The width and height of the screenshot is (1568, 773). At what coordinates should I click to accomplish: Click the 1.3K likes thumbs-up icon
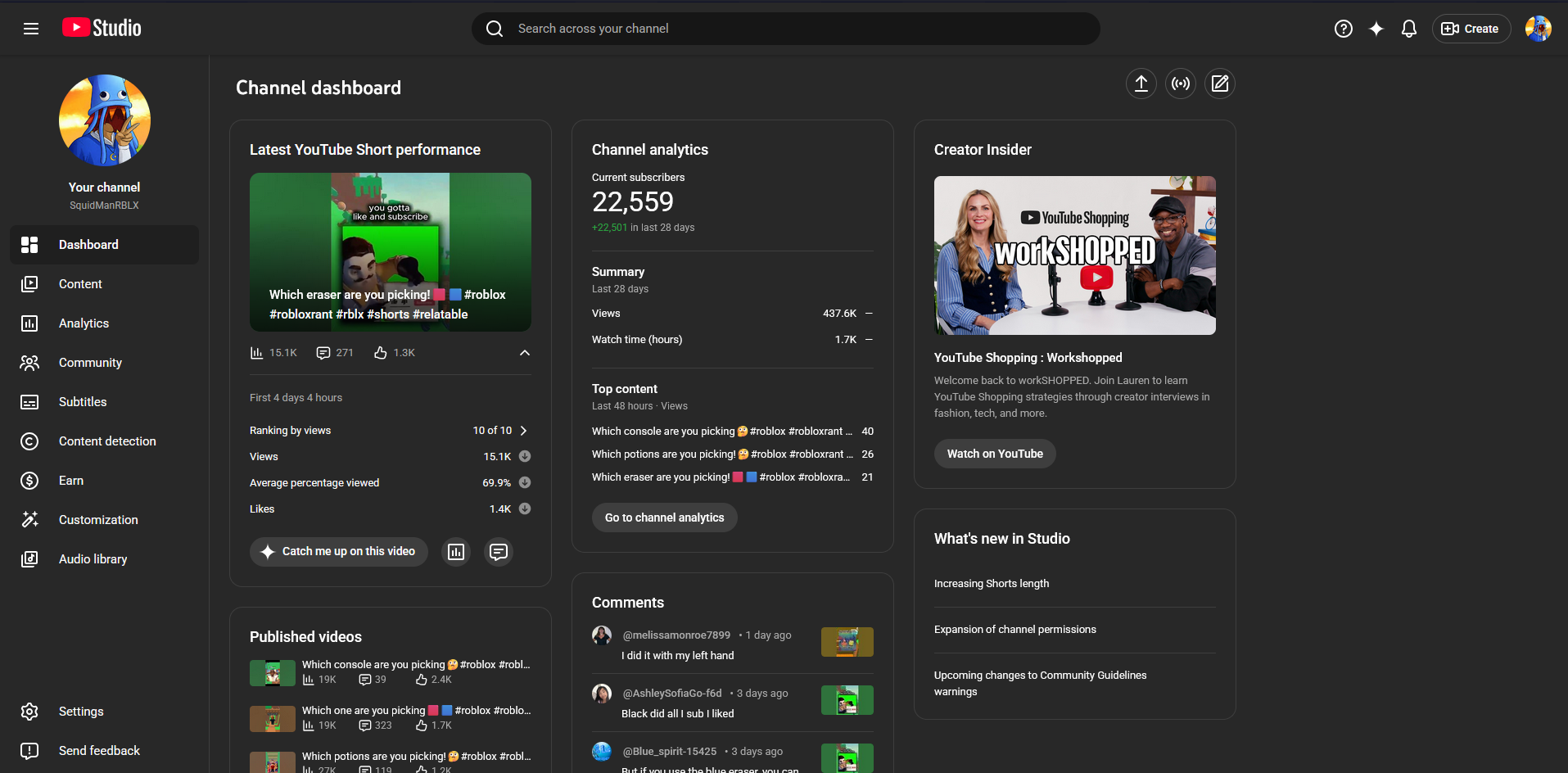381,353
